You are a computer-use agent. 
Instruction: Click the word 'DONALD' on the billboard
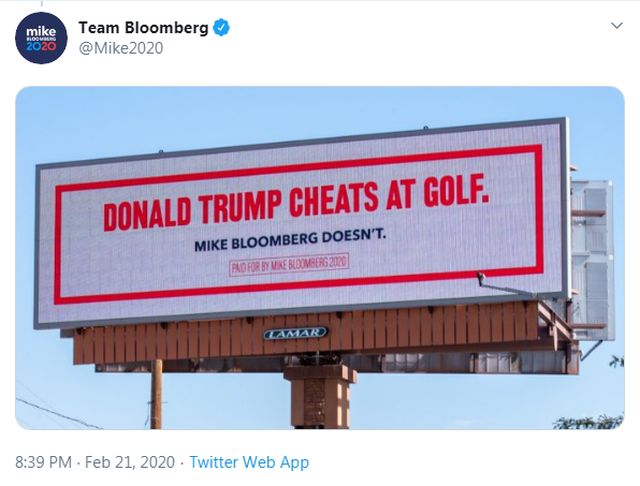click(x=148, y=215)
